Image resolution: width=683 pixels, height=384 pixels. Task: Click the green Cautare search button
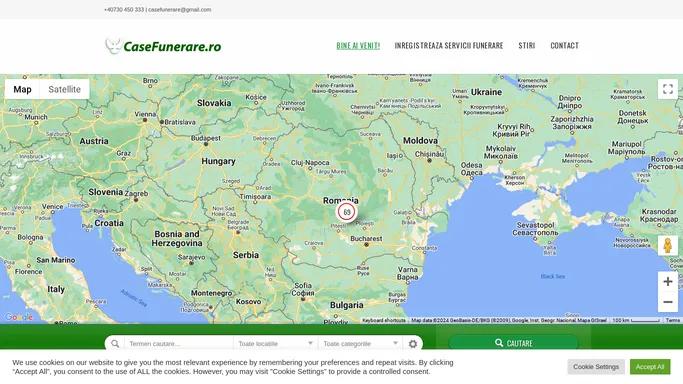click(514, 343)
